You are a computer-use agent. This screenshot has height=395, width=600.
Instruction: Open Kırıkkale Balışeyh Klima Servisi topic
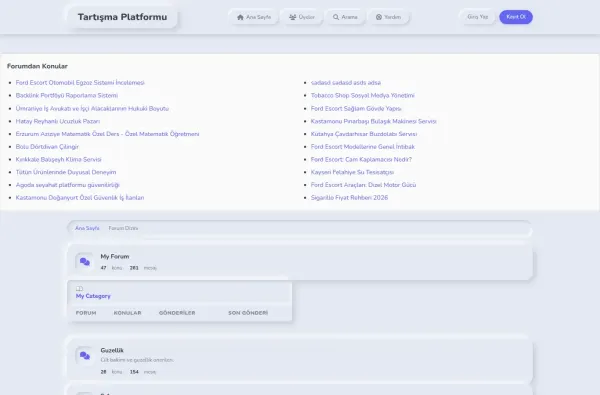[59, 159]
